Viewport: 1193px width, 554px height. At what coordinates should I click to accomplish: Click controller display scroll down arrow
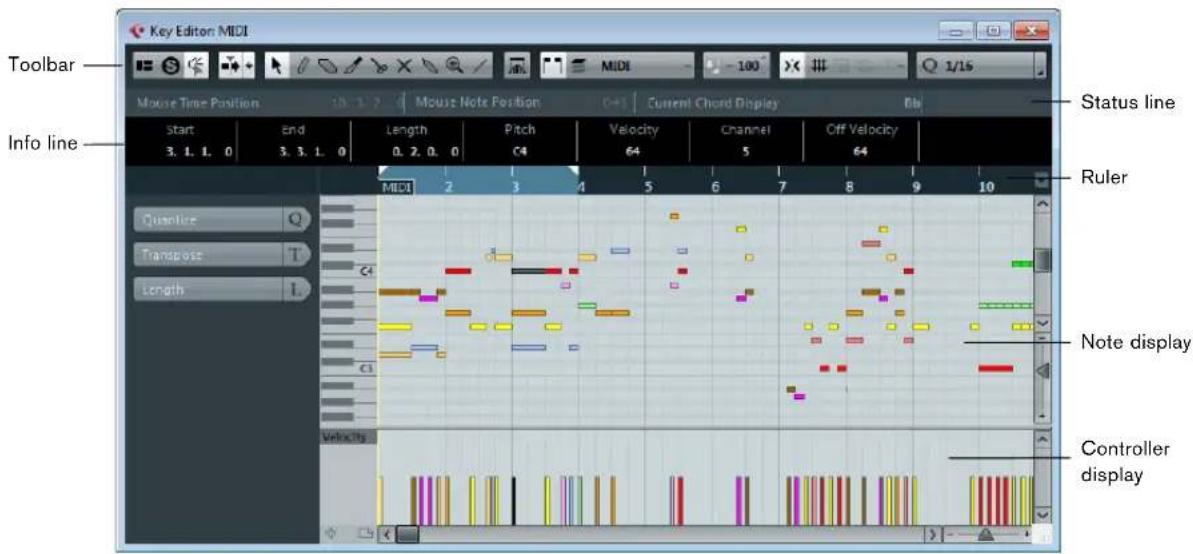(1042, 514)
